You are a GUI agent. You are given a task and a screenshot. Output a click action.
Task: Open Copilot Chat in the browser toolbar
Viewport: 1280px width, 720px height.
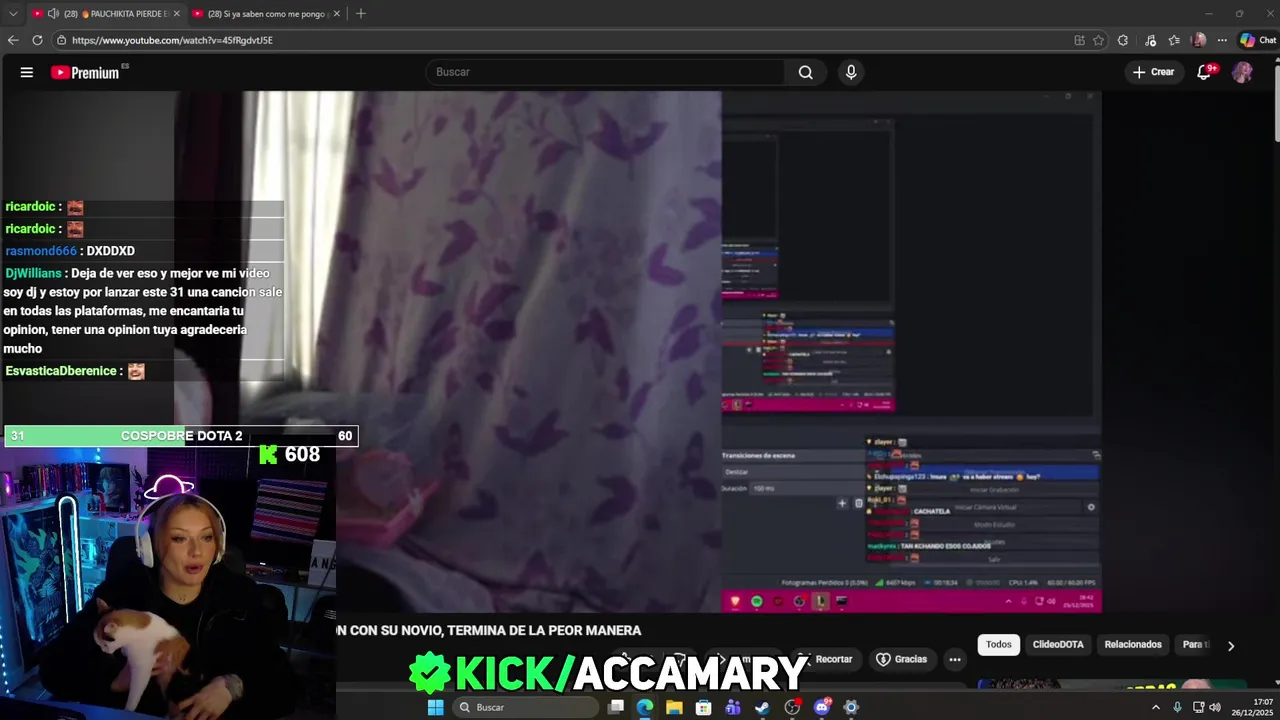point(1258,40)
